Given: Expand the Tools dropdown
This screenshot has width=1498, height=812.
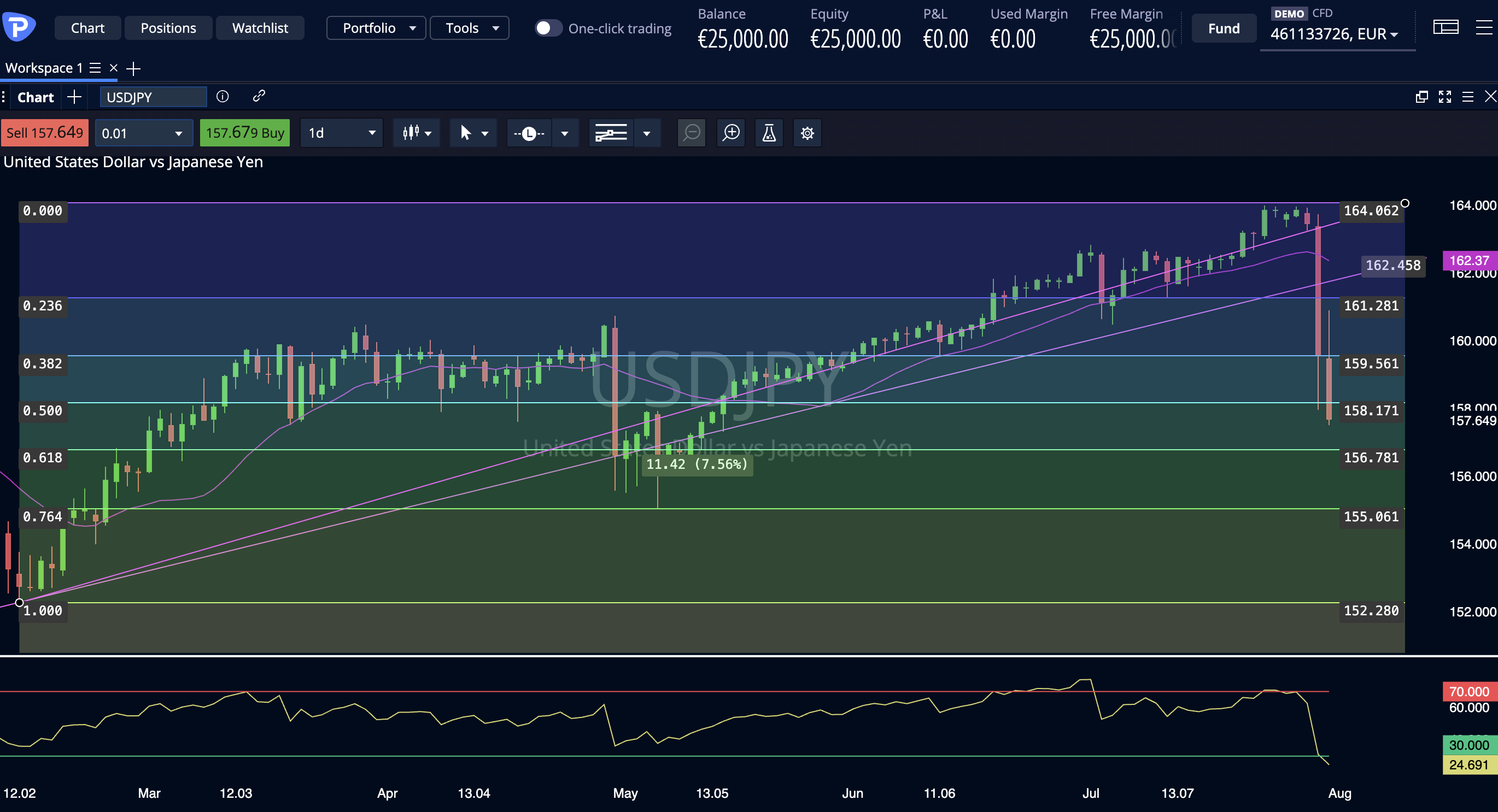Looking at the screenshot, I should point(469,28).
